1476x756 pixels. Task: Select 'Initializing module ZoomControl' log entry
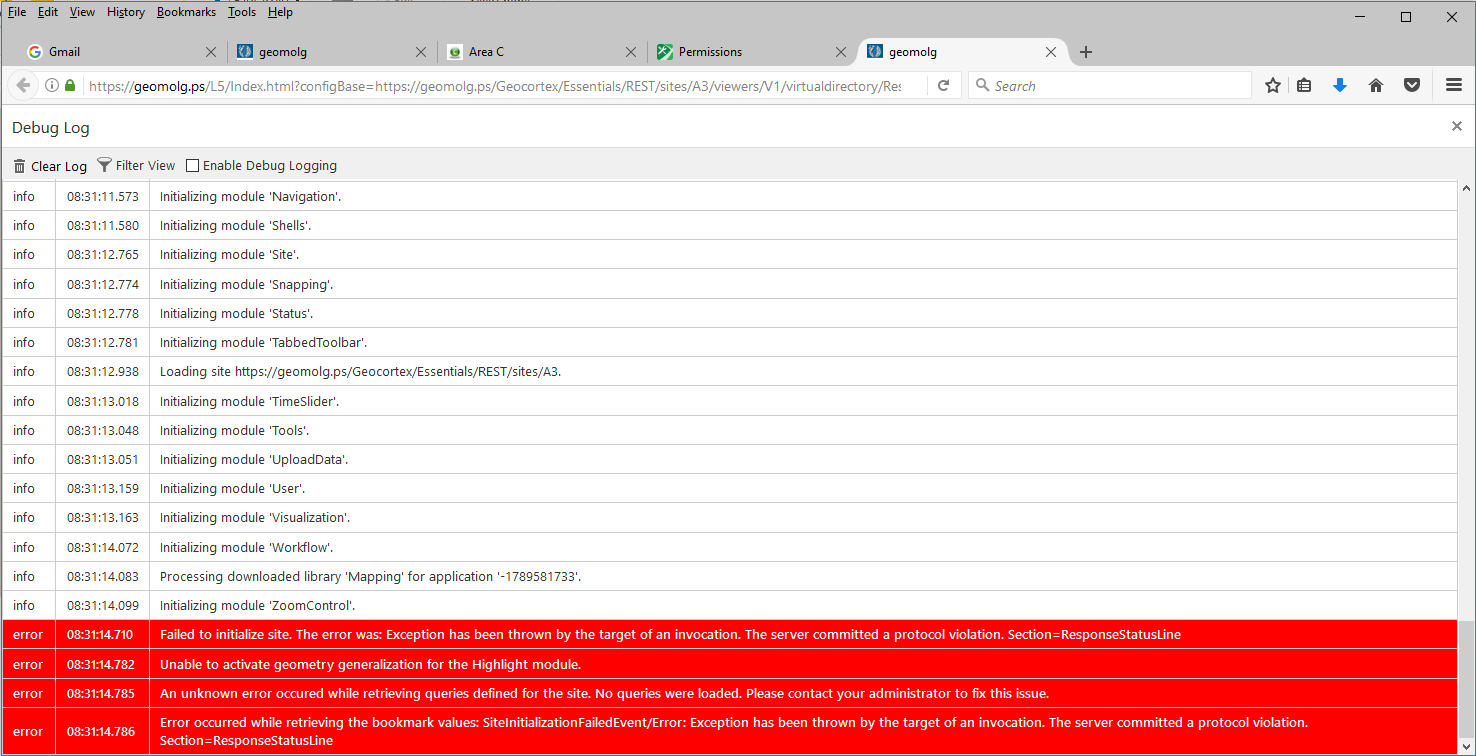[x=730, y=605]
